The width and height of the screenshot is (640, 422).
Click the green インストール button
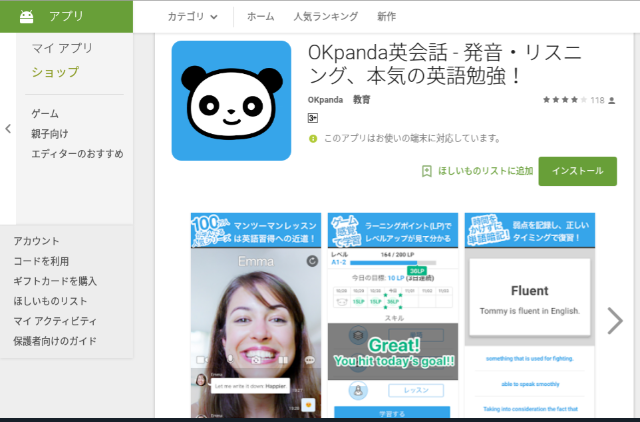pos(578,171)
